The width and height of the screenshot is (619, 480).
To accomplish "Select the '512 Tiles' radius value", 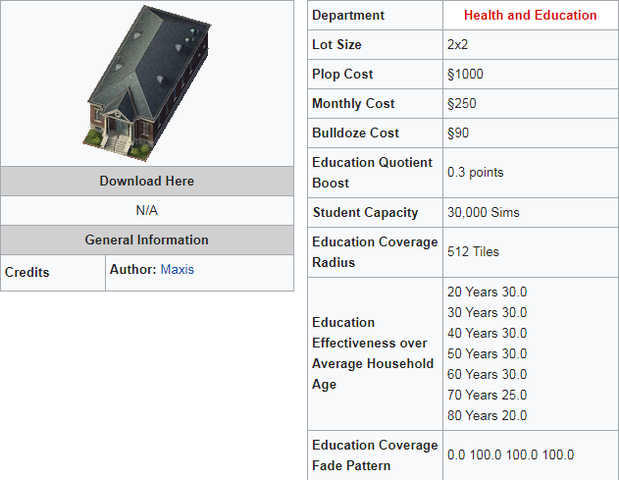I will tap(473, 252).
